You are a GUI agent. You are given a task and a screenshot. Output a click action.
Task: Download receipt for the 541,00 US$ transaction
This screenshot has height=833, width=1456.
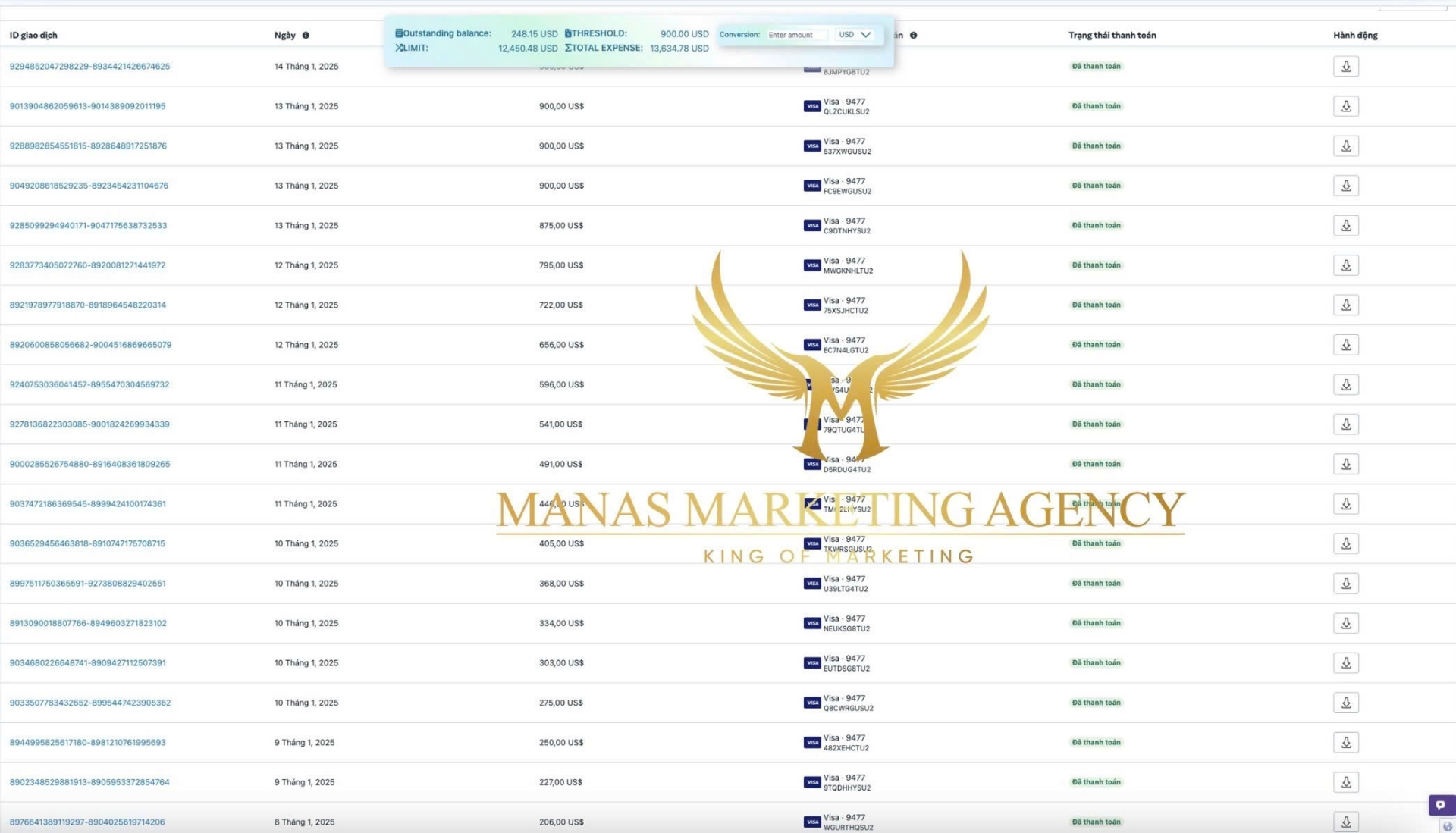coord(1345,424)
